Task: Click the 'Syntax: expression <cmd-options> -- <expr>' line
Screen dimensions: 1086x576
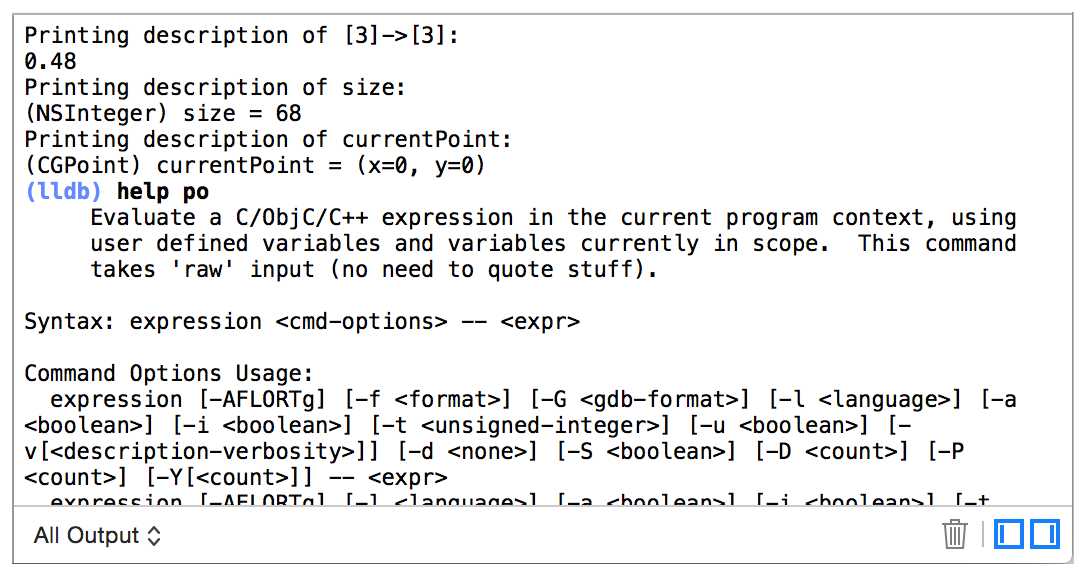Action: pos(302,322)
